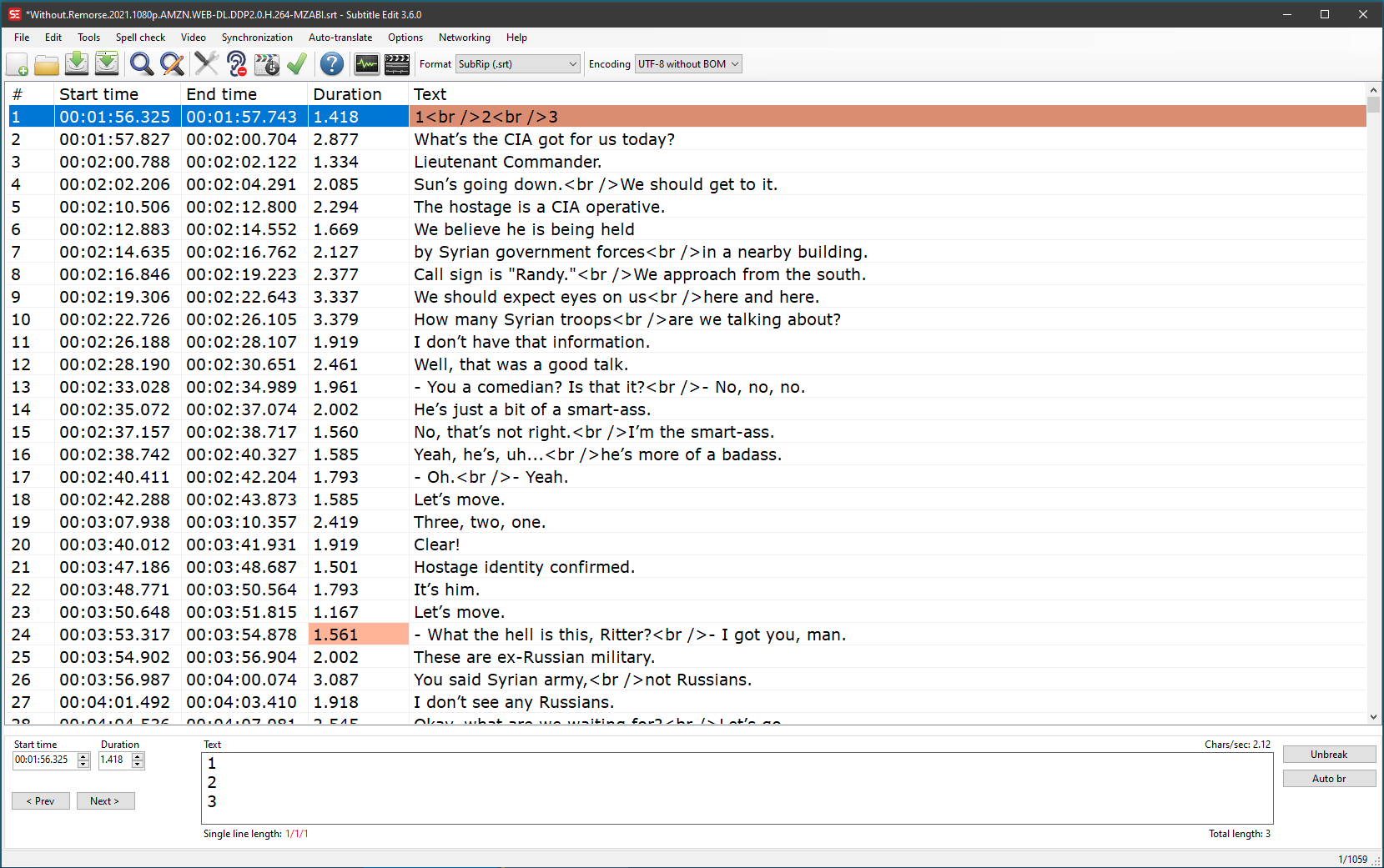Launch visual sync tool
Viewport: 1384px width, 868px height.
pyautogui.click(x=267, y=63)
